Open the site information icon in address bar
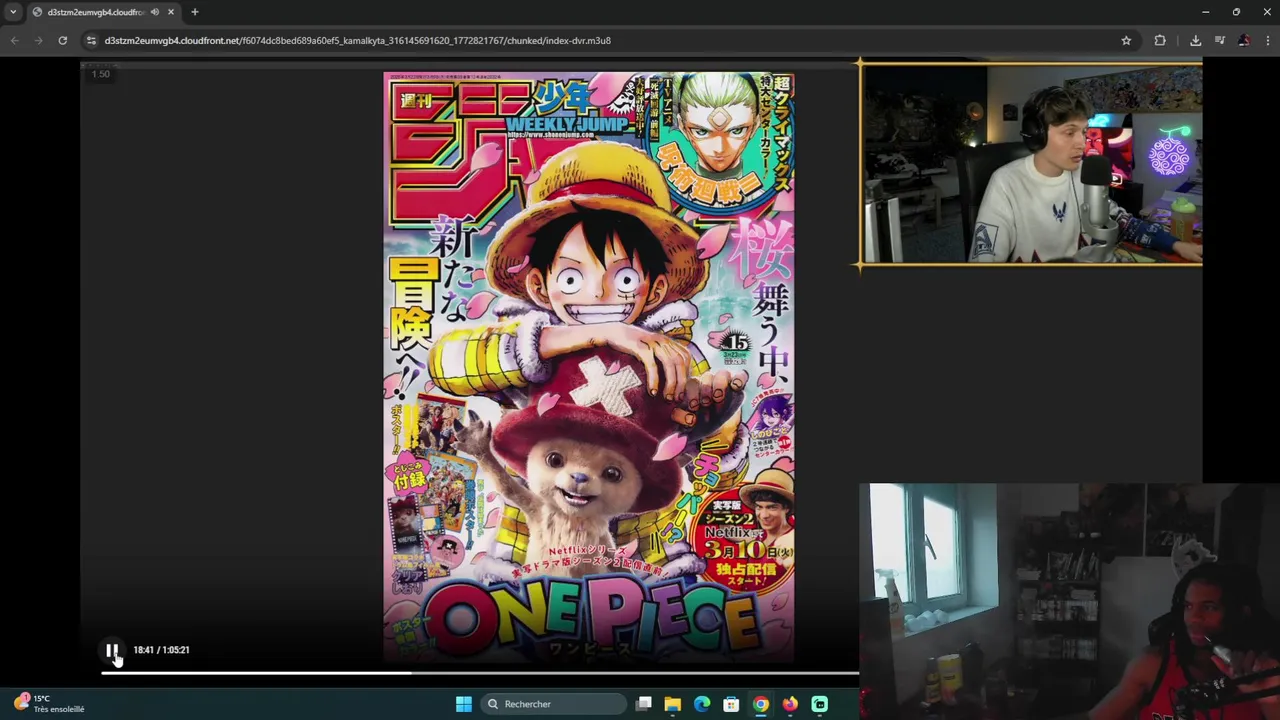Viewport: 1280px width, 720px height. coord(91,40)
